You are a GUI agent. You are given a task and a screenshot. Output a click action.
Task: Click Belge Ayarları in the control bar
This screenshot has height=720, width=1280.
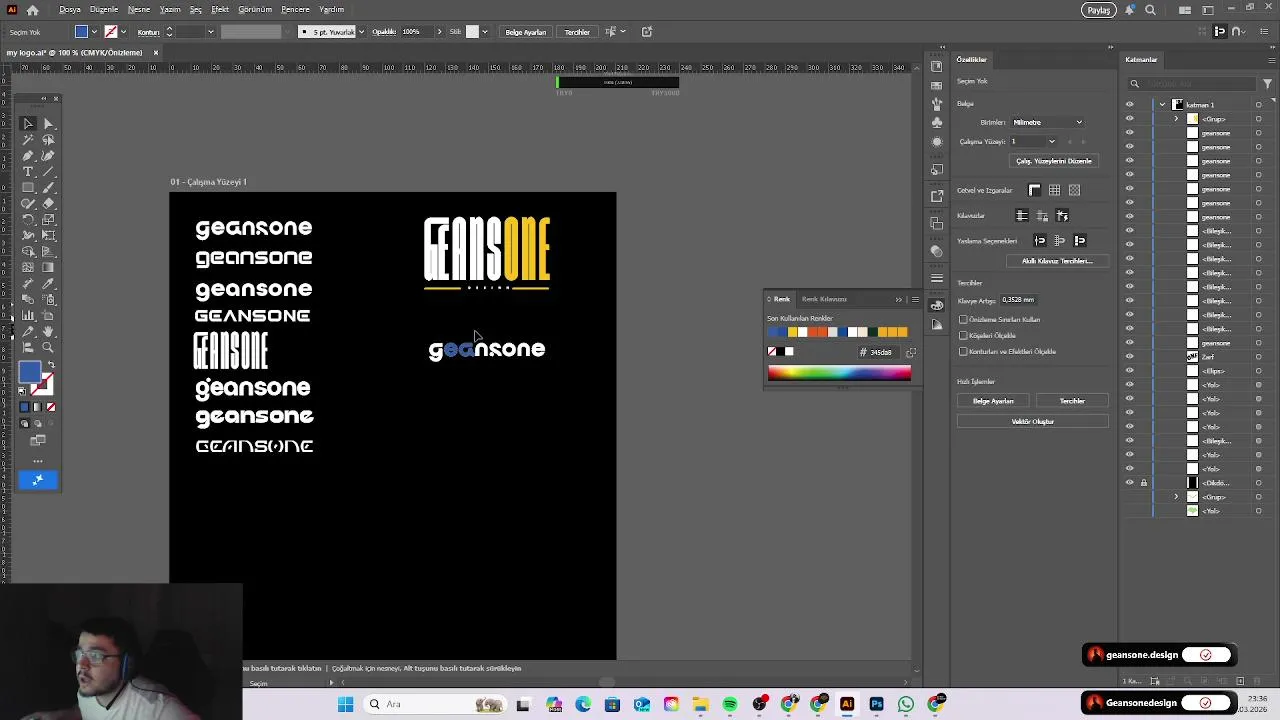(525, 32)
